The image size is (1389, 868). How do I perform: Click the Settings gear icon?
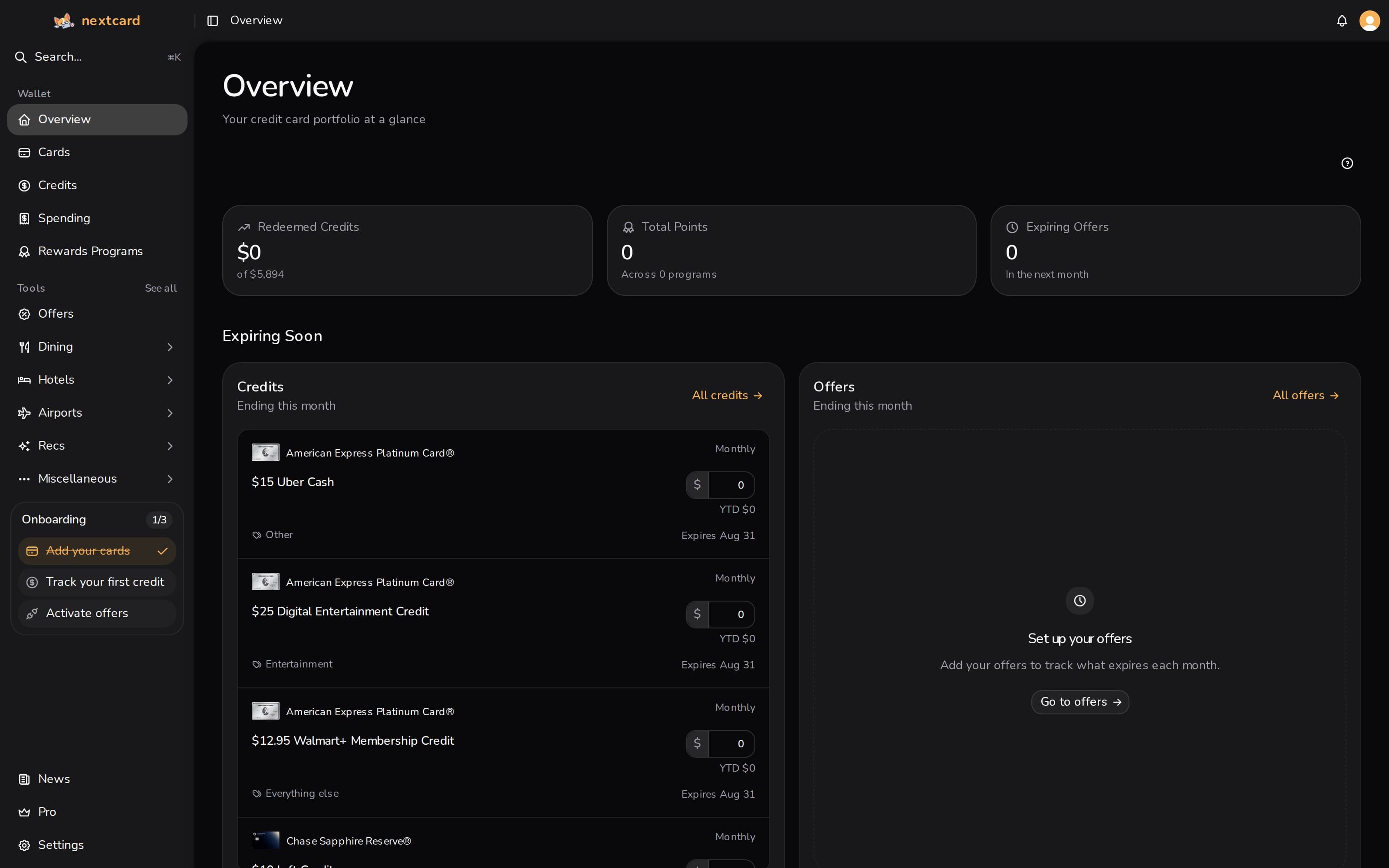pos(24,845)
